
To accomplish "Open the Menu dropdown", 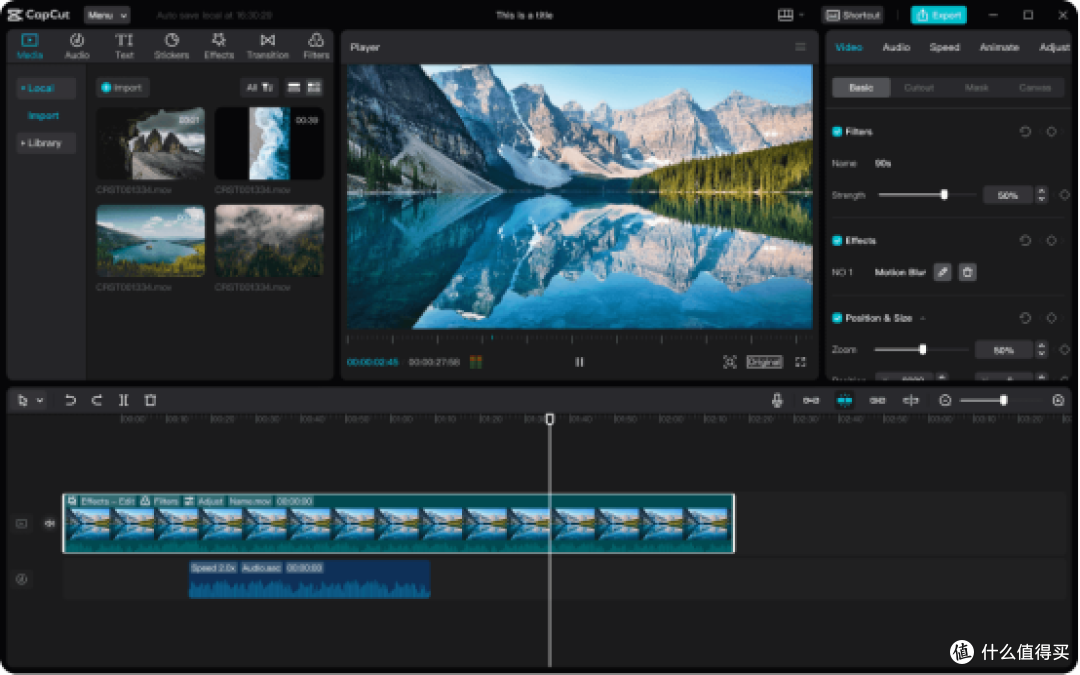I will tap(107, 15).
